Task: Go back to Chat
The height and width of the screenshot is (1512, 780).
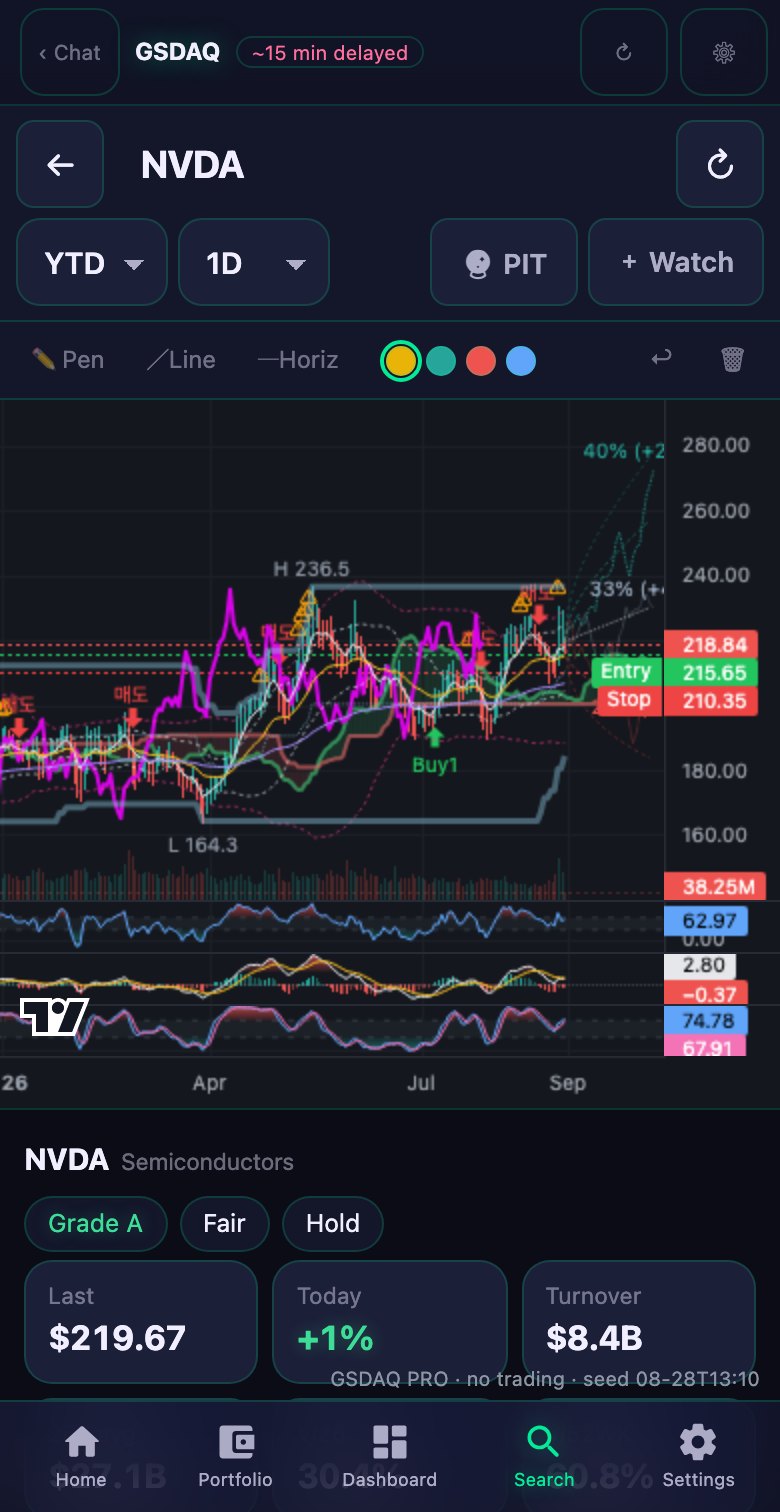Action: tap(70, 52)
